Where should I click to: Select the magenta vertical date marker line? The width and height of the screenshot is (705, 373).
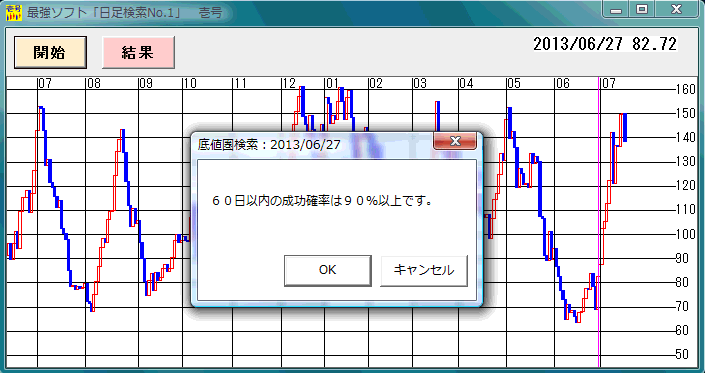599,222
